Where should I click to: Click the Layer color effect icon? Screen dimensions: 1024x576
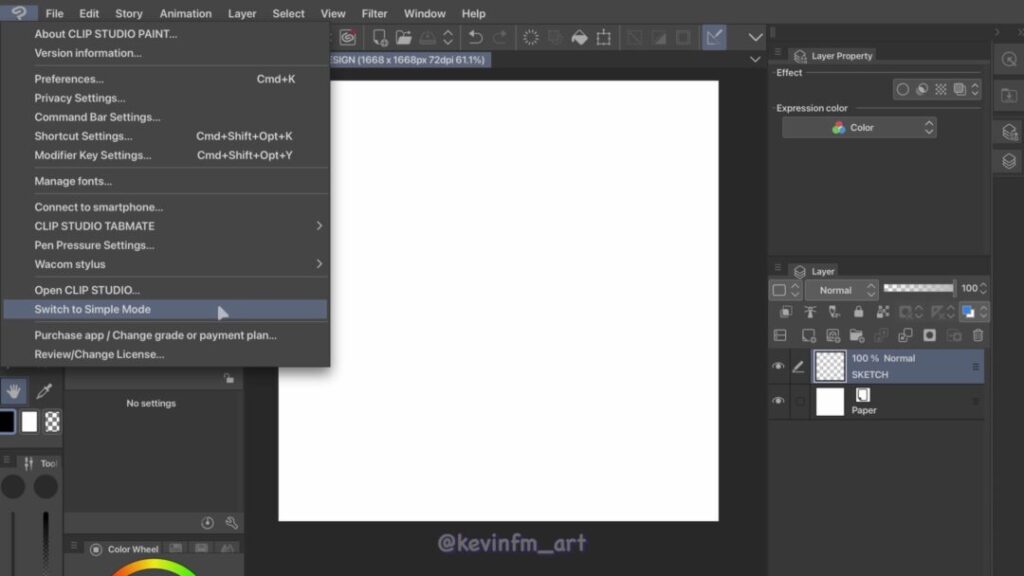point(959,89)
